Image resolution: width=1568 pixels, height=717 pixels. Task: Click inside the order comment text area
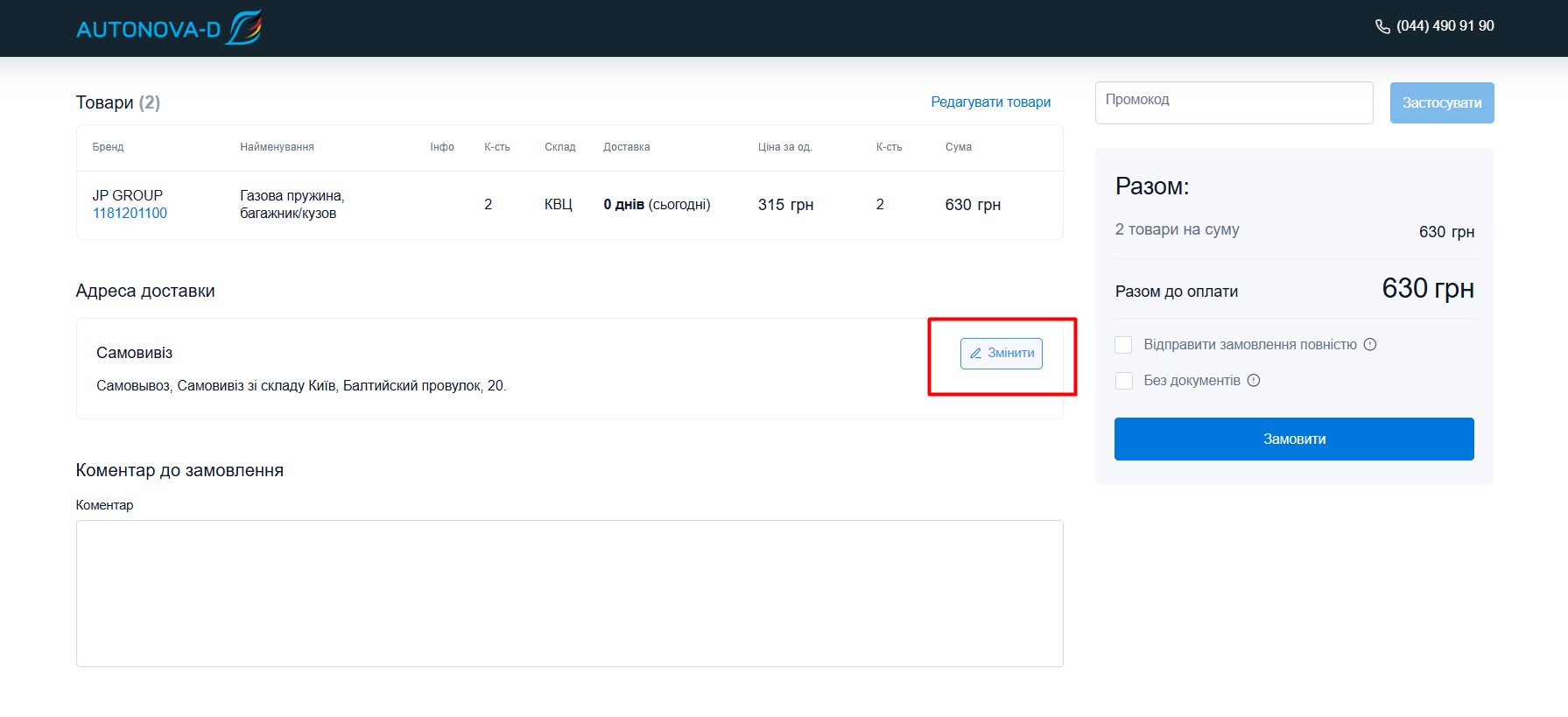coord(569,593)
